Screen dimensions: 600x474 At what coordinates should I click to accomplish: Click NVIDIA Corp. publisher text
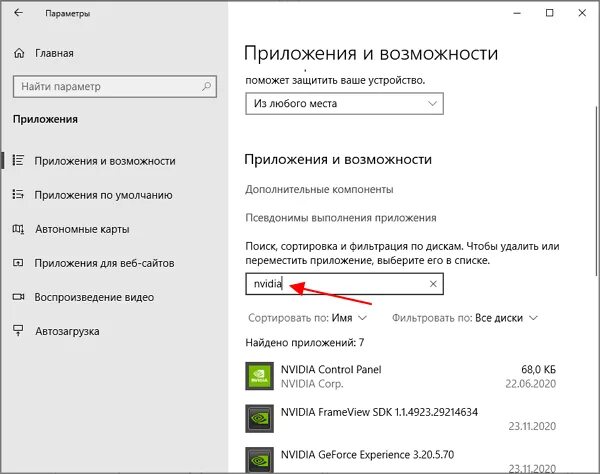[312, 384]
